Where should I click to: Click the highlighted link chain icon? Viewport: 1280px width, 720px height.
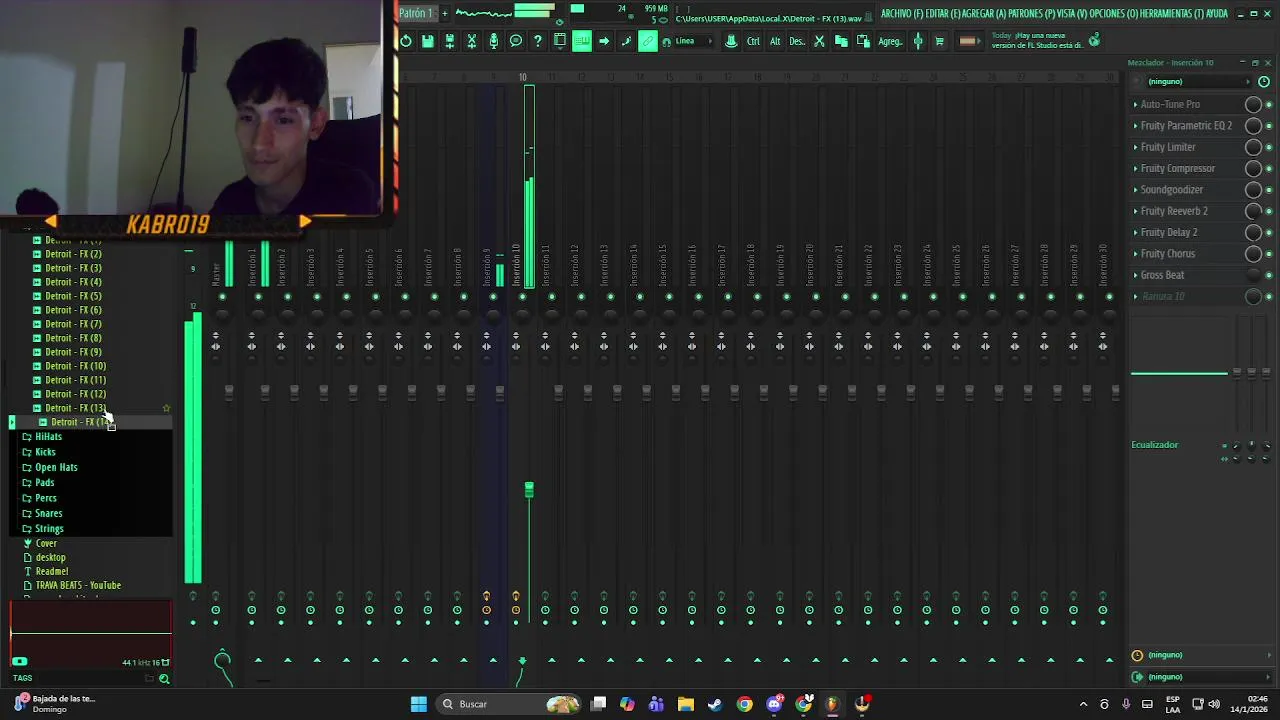click(648, 41)
